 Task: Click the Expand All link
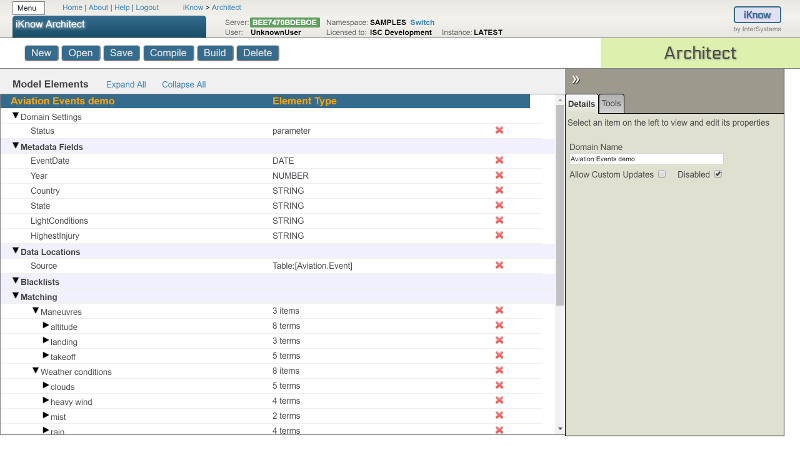pyautogui.click(x=126, y=85)
